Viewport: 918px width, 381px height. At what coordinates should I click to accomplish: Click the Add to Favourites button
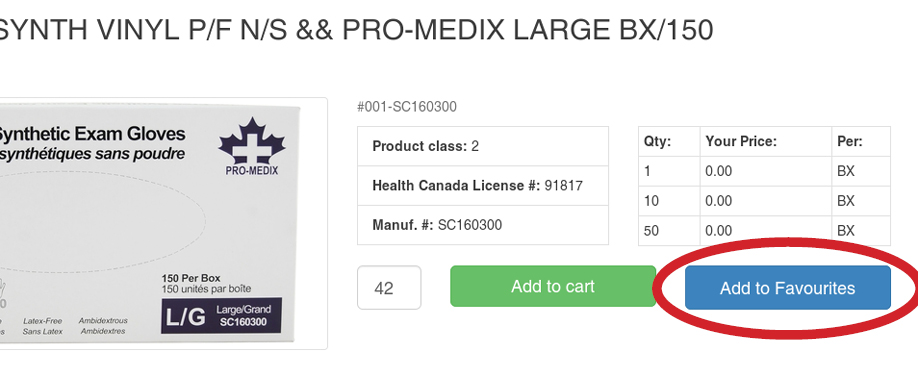pyautogui.click(x=787, y=287)
